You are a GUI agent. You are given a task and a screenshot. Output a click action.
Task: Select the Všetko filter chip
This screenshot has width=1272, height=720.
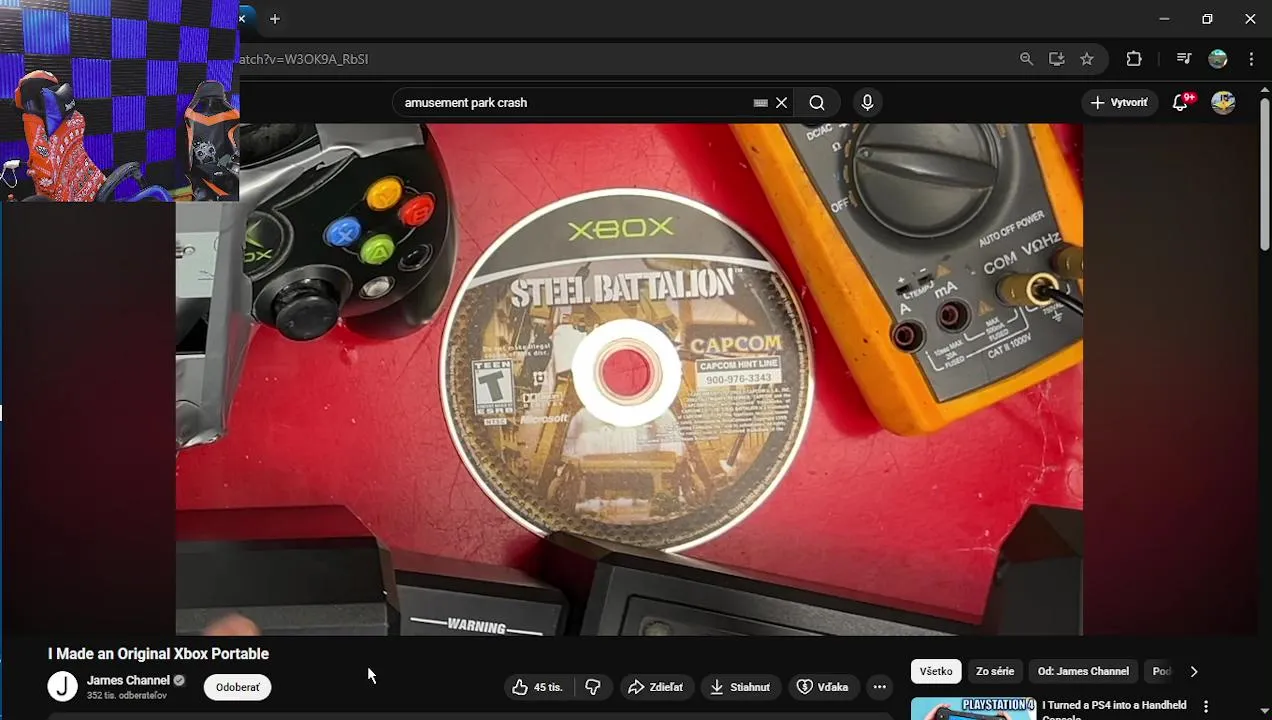(936, 671)
